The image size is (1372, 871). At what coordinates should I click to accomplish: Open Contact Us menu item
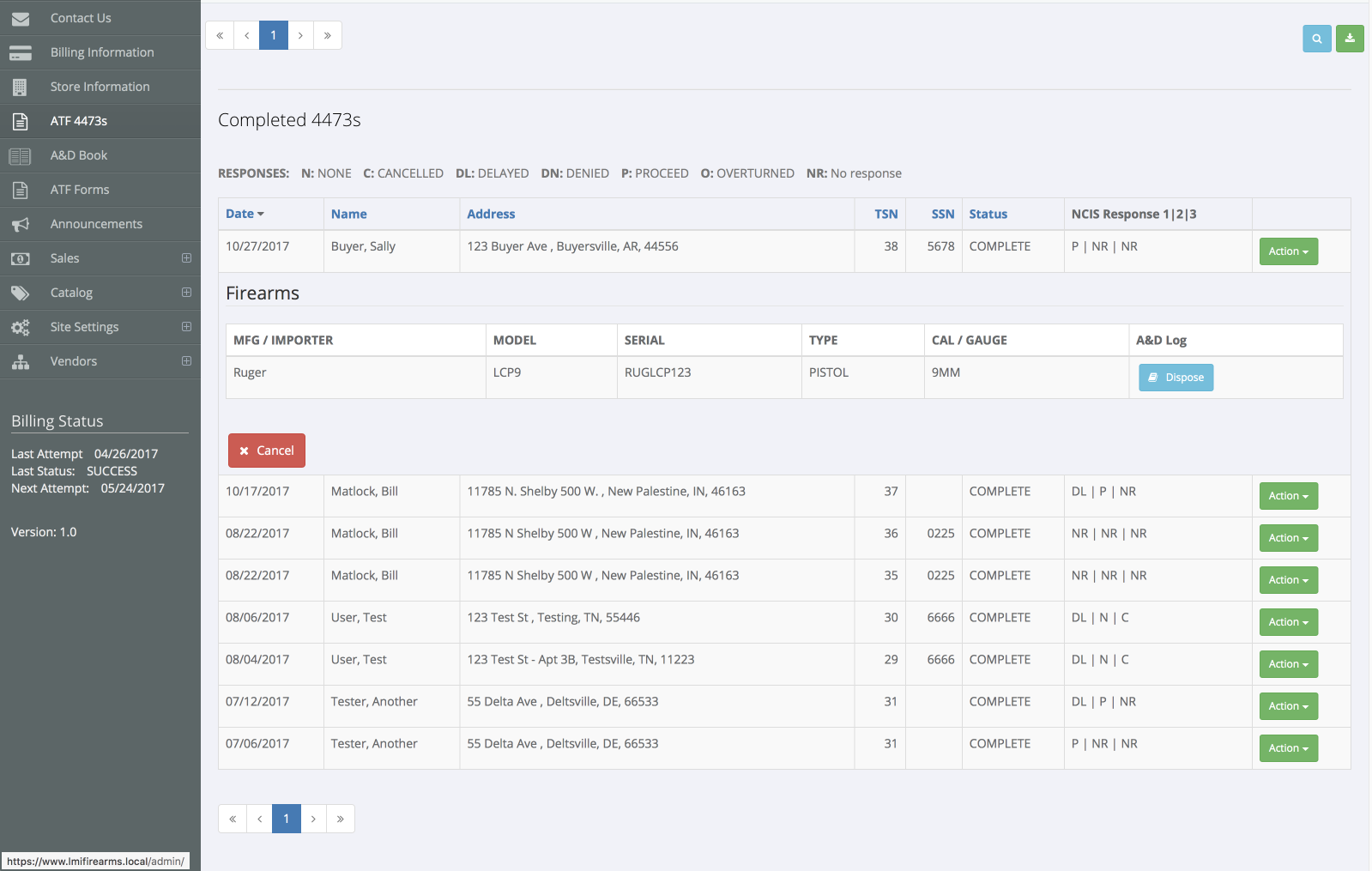click(100, 18)
